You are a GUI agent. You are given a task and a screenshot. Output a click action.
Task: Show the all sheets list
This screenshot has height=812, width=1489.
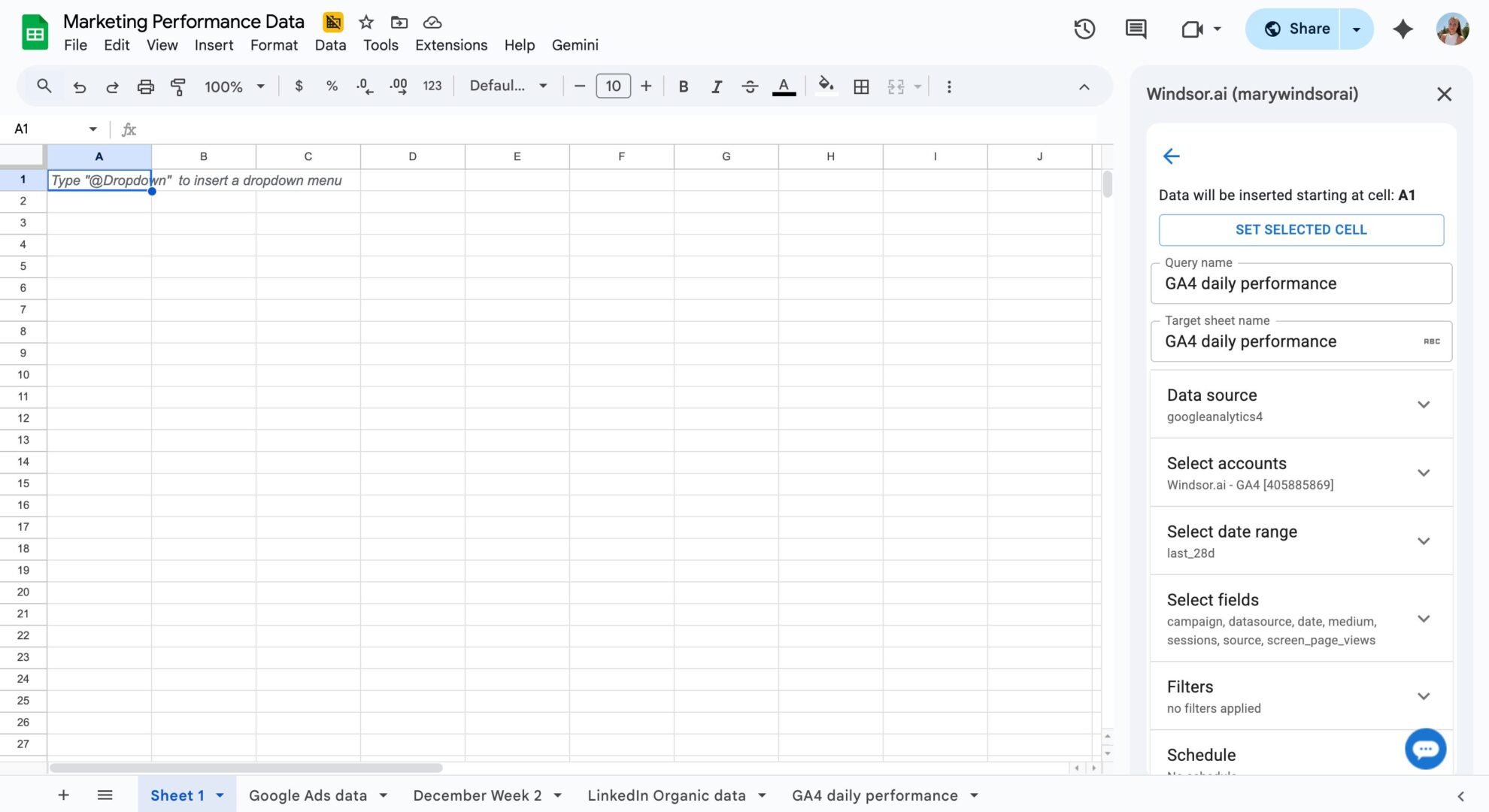coord(105,795)
